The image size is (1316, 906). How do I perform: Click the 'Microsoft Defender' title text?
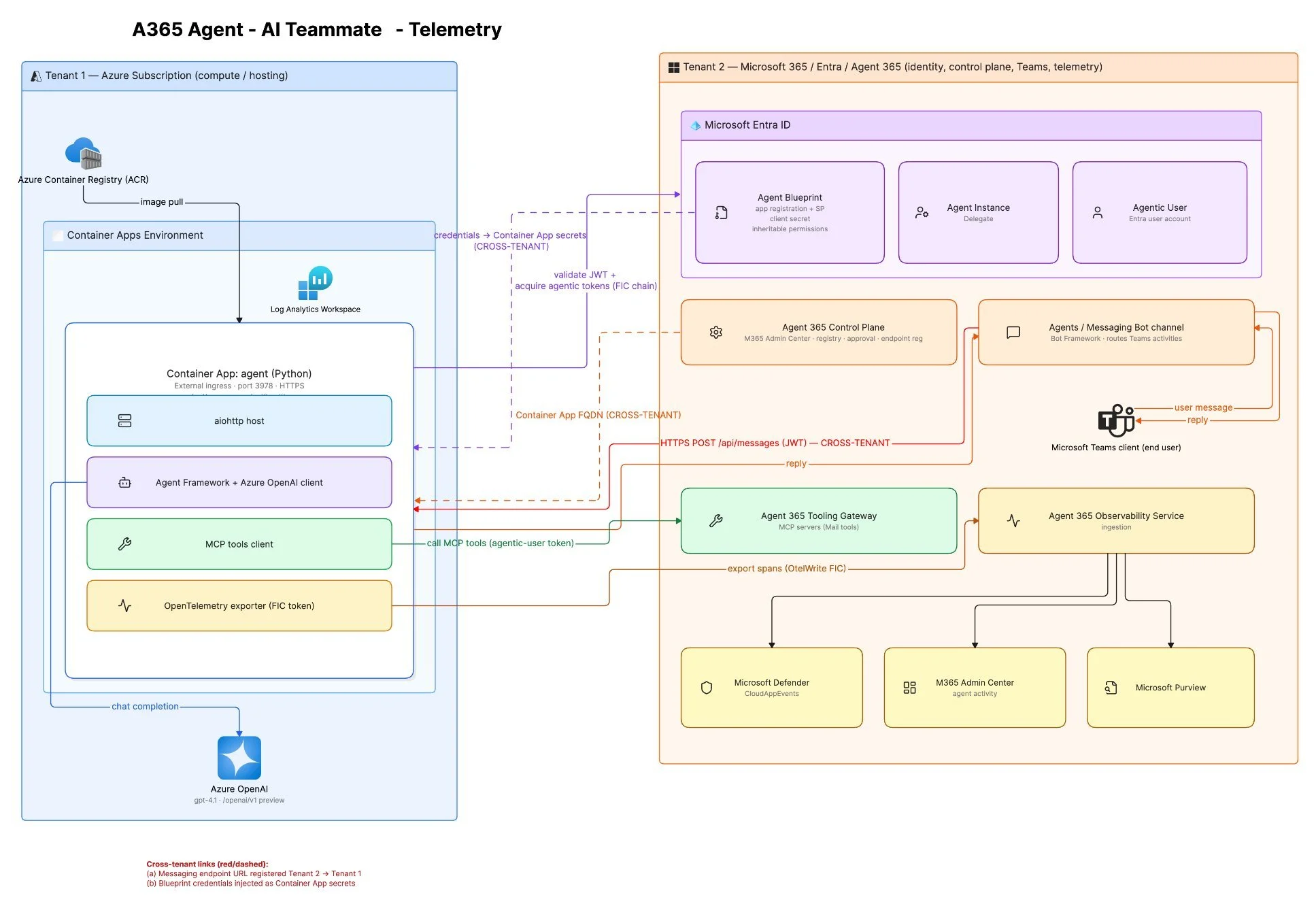772,682
